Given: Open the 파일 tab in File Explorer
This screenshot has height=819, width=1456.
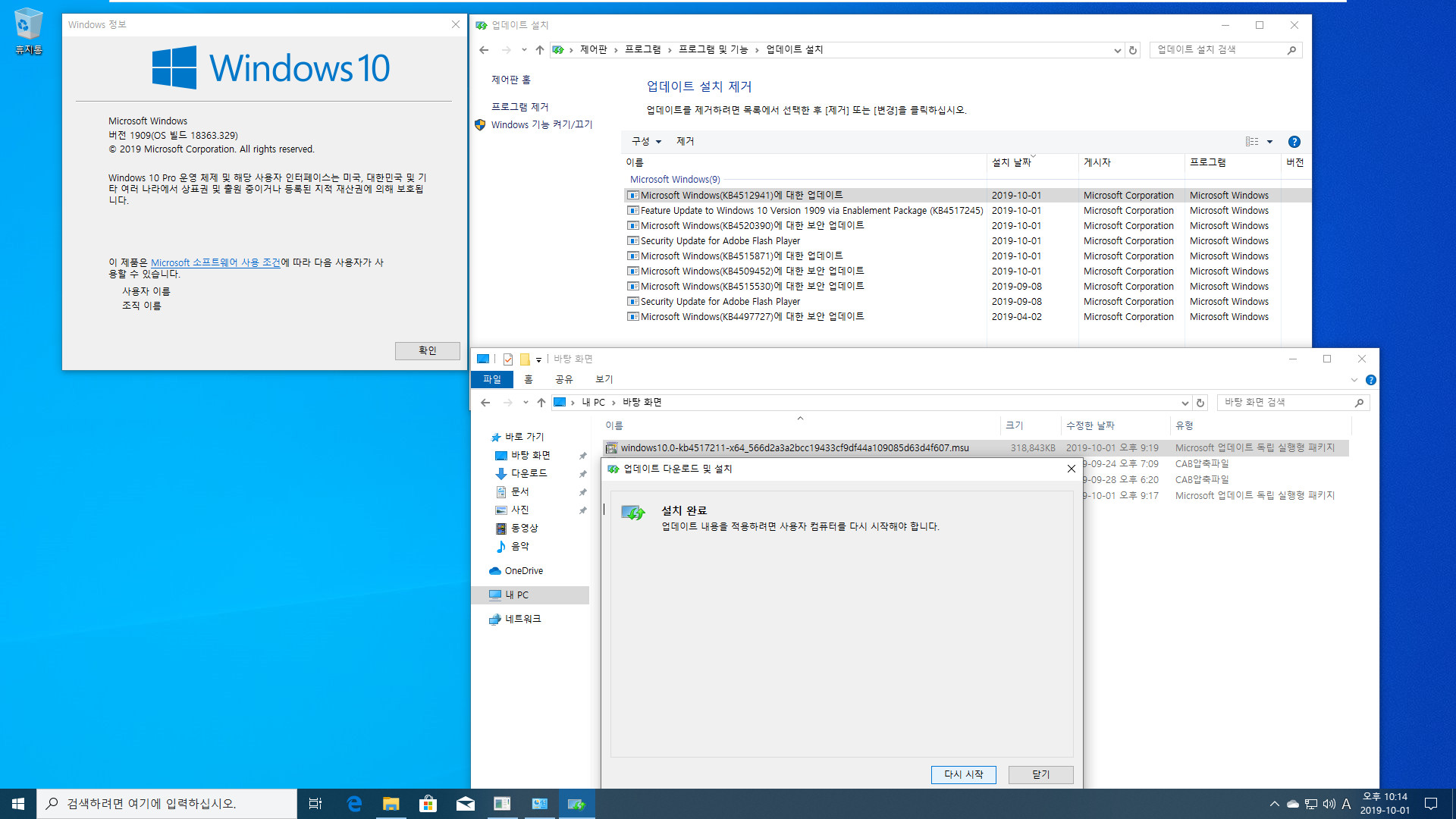Looking at the screenshot, I should point(492,380).
